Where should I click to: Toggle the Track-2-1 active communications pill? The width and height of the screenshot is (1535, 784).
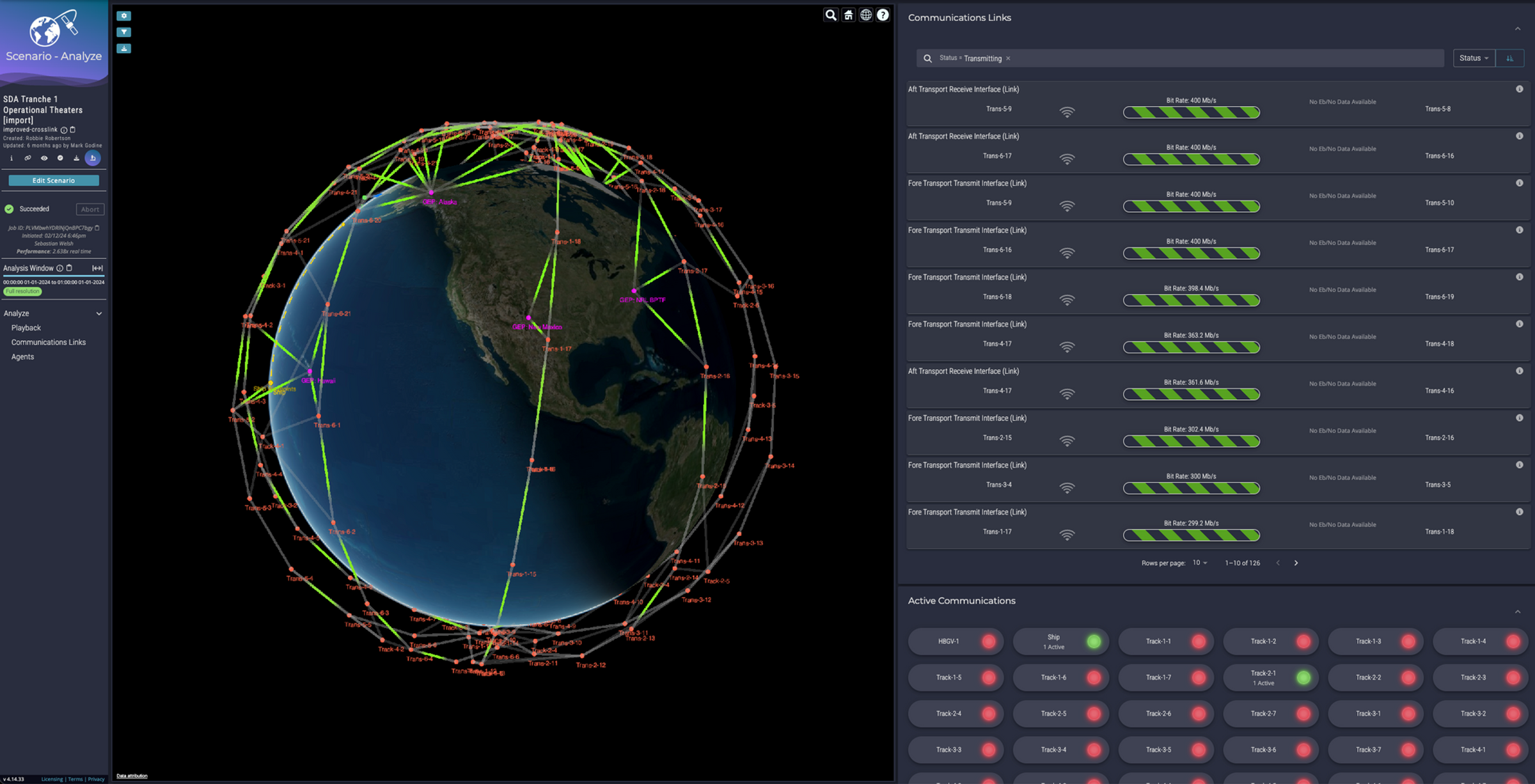pos(1270,678)
